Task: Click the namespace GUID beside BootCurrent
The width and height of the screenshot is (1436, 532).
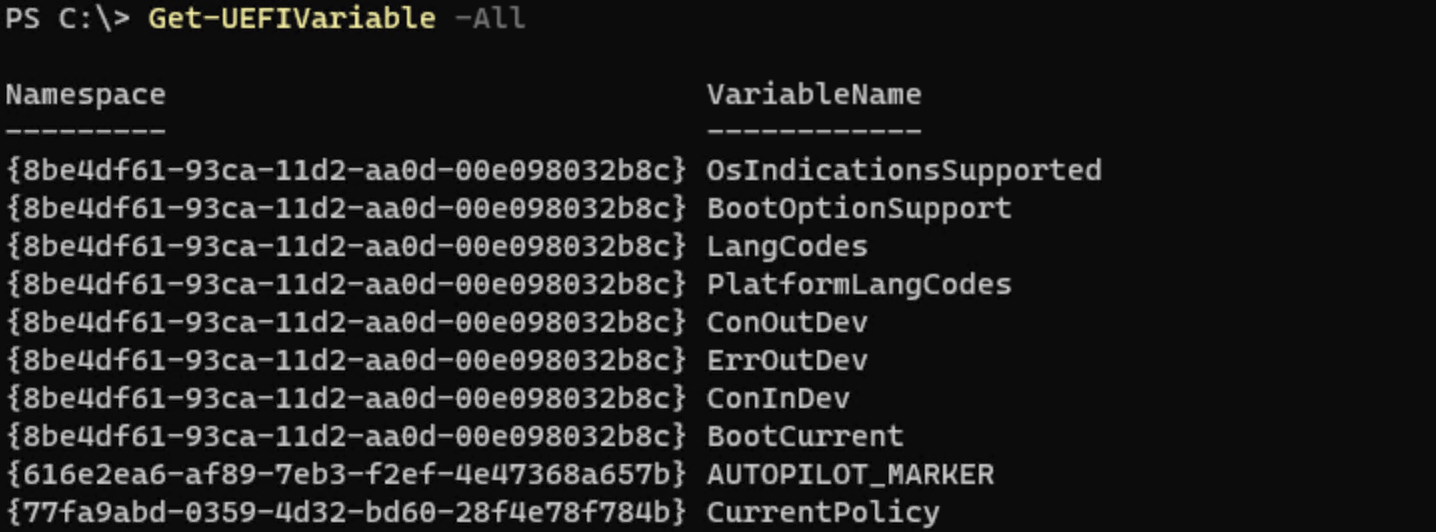Action: click(x=346, y=436)
